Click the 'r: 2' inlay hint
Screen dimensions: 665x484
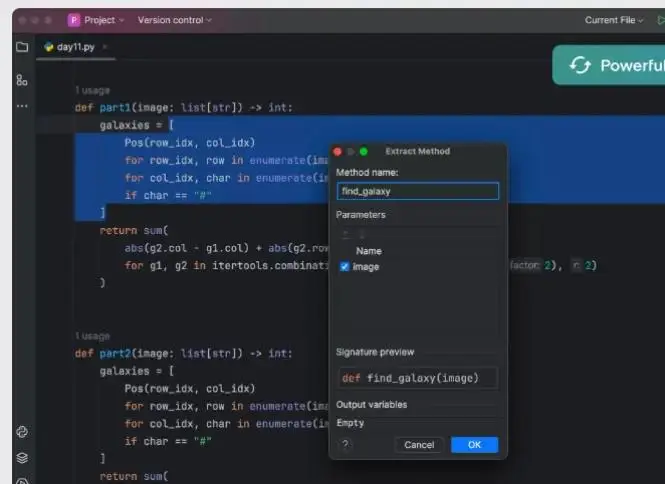pos(581,266)
